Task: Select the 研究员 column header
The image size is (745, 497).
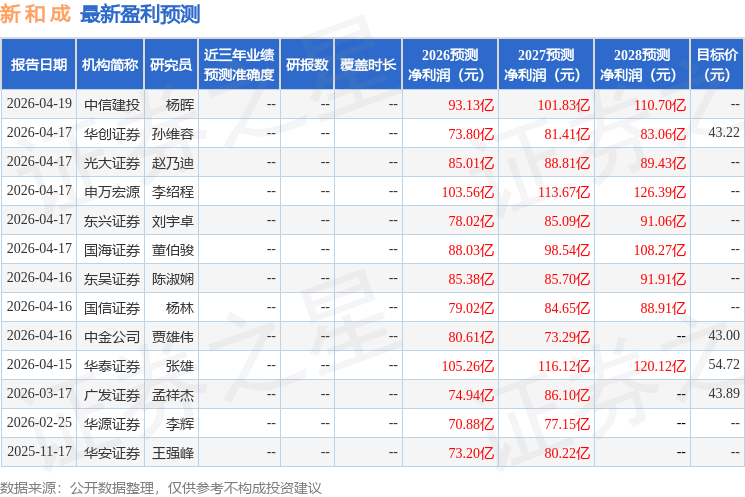Action: coord(171,64)
